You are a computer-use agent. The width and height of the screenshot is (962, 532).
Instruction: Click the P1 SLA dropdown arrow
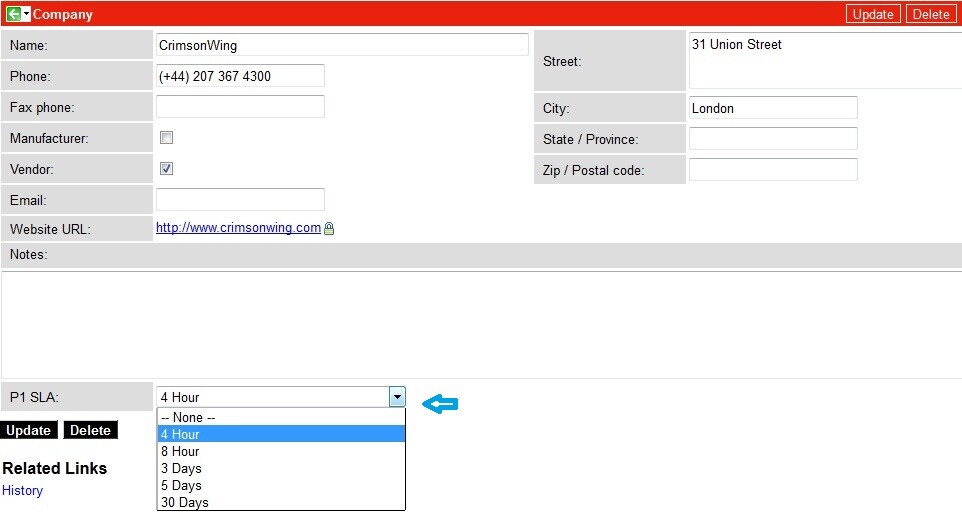coord(397,397)
